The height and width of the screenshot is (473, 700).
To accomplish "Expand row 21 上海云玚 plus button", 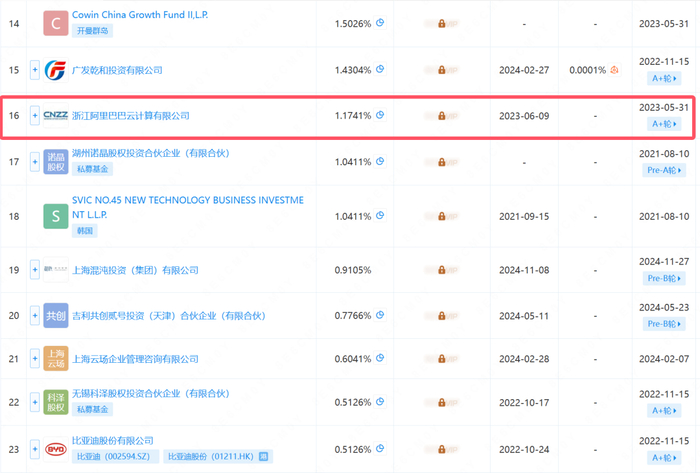I will tap(35, 359).
